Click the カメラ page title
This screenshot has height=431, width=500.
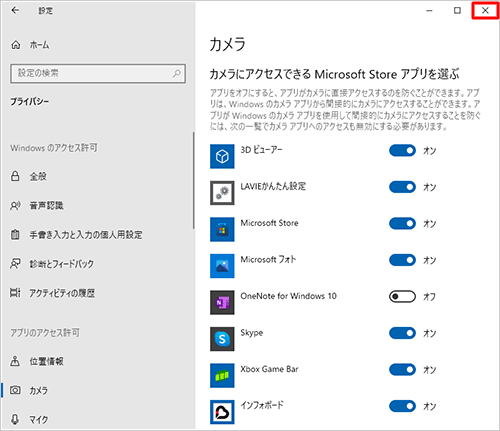click(228, 44)
